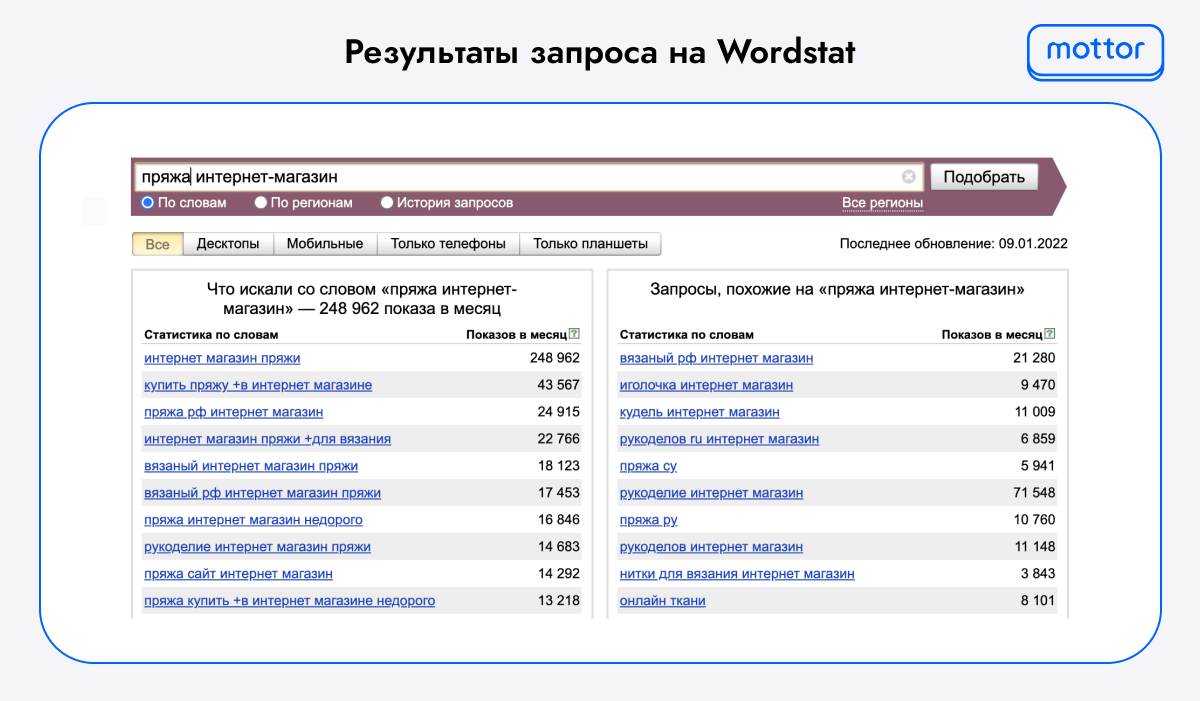This screenshot has height=701, width=1200.
Task: Click the value '6 859'
Action: coord(1039,439)
